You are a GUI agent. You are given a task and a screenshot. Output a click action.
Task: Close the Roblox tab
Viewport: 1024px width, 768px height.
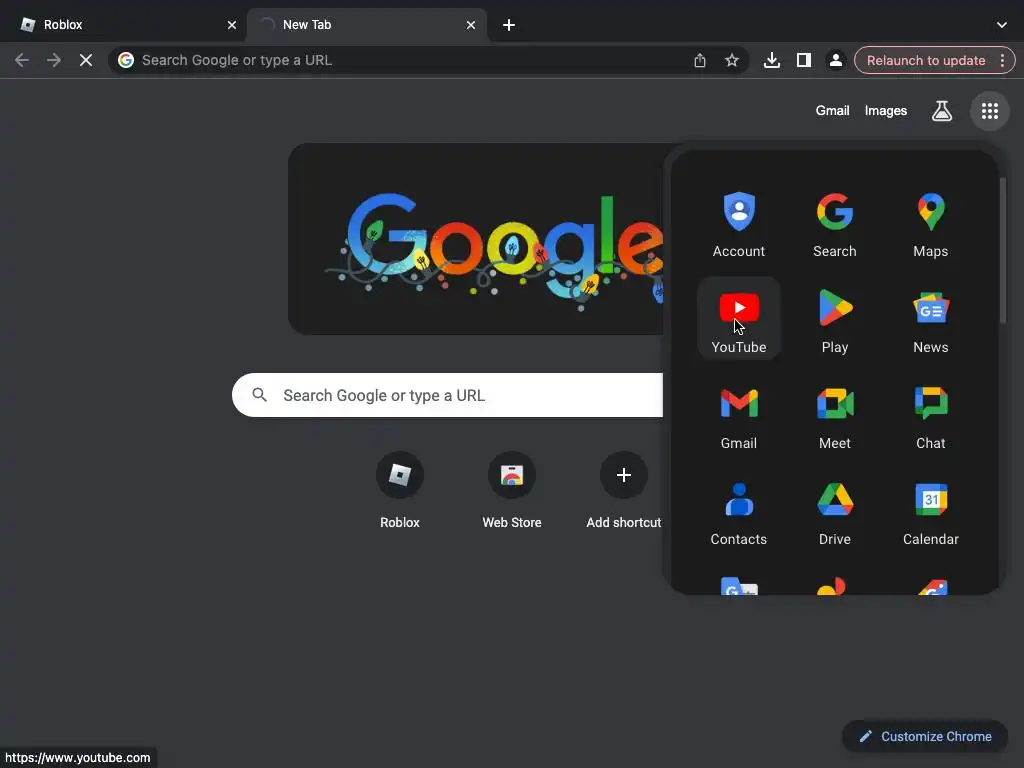click(x=232, y=25)
